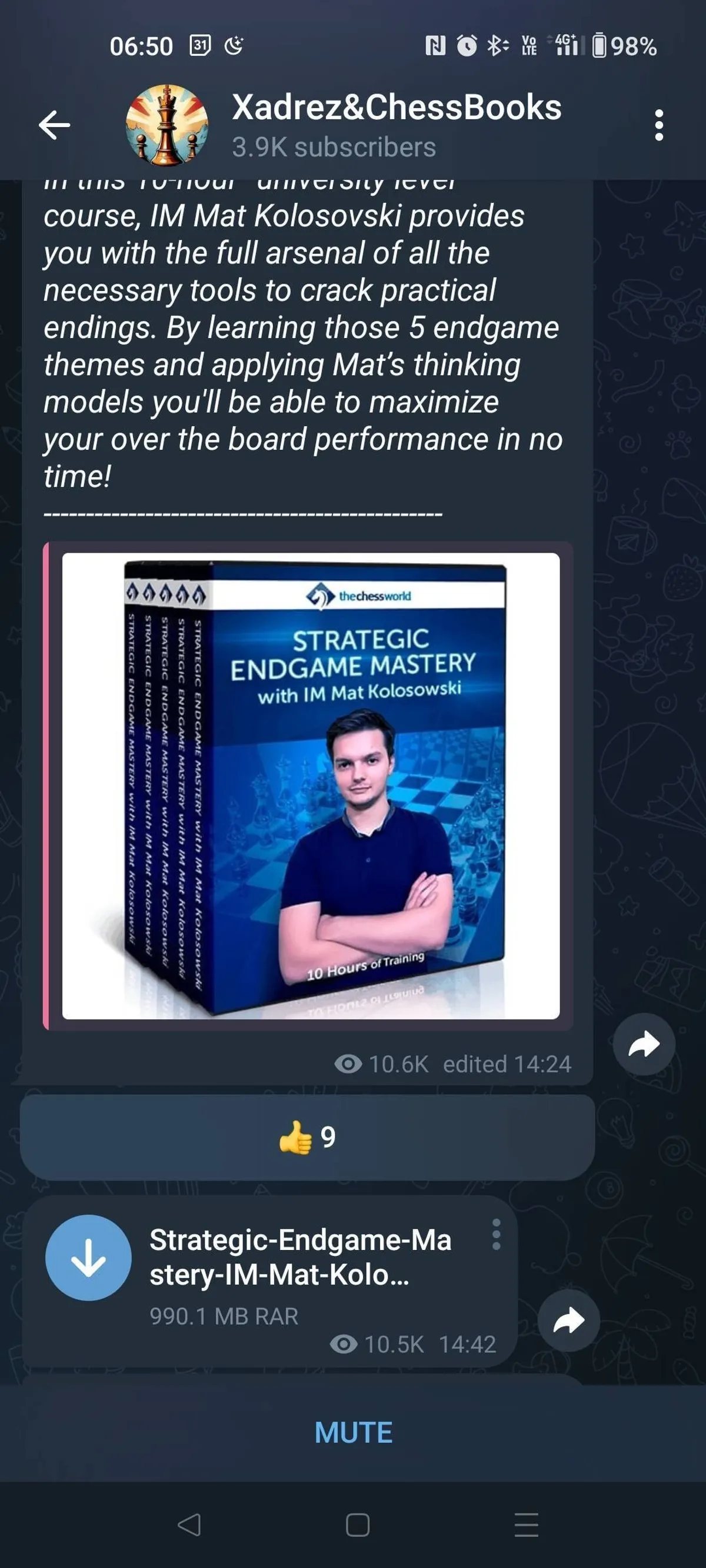Viewport: 706px width, 1568px height.
Task: Tap the Xadrez&ChessBooks channel title
Action: (397, 107)
